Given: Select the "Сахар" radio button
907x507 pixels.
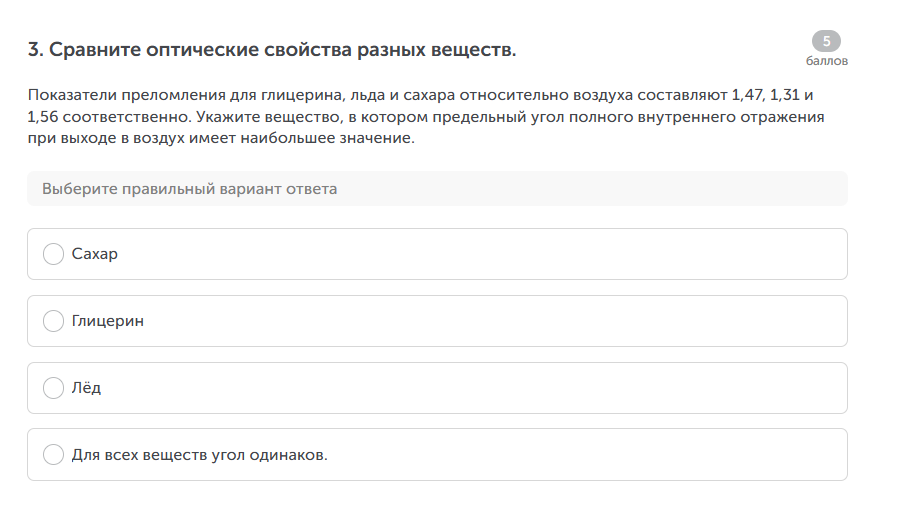Looking at the screenshot, I should click(54, 254).
